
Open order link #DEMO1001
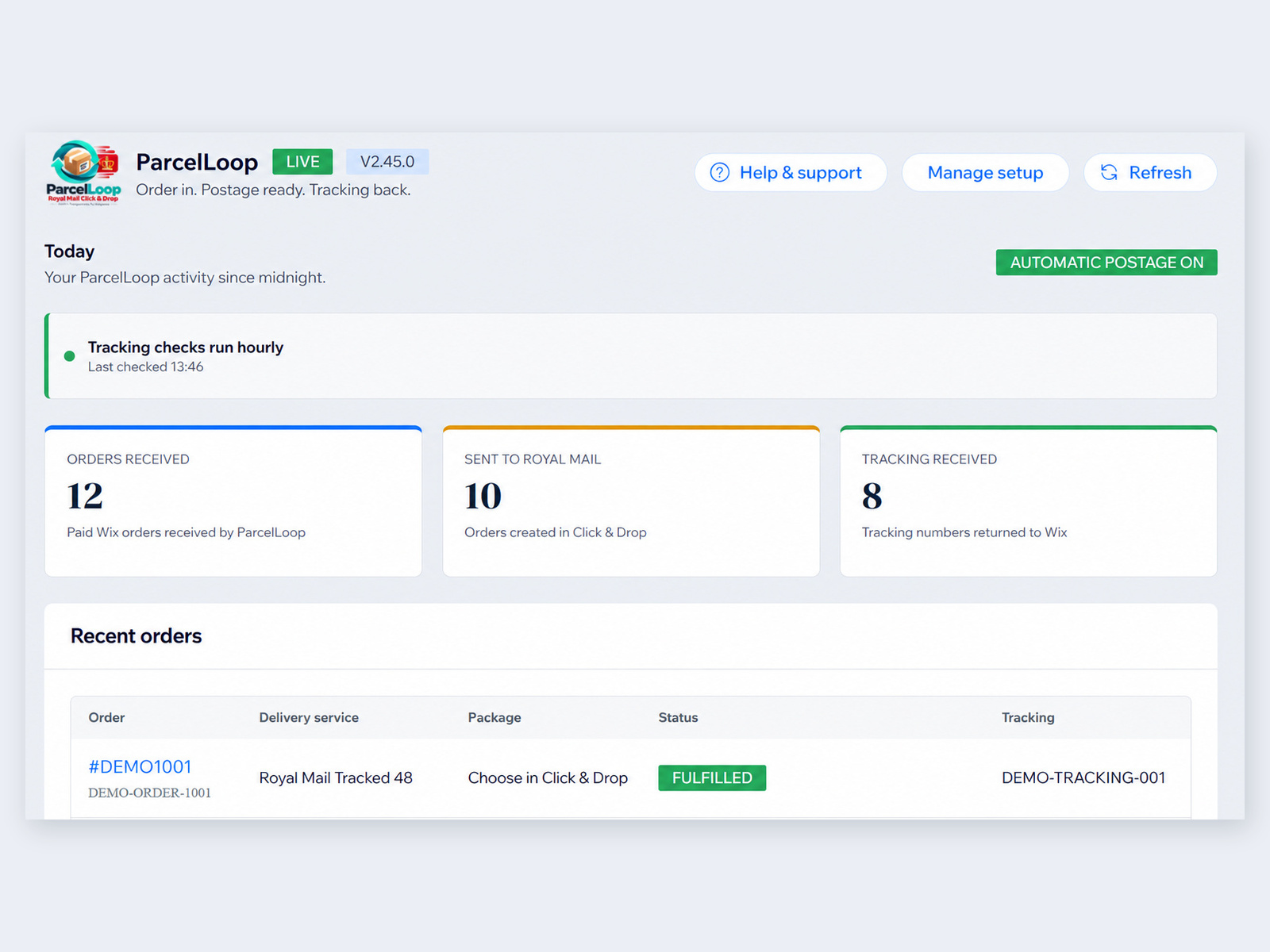140,766
